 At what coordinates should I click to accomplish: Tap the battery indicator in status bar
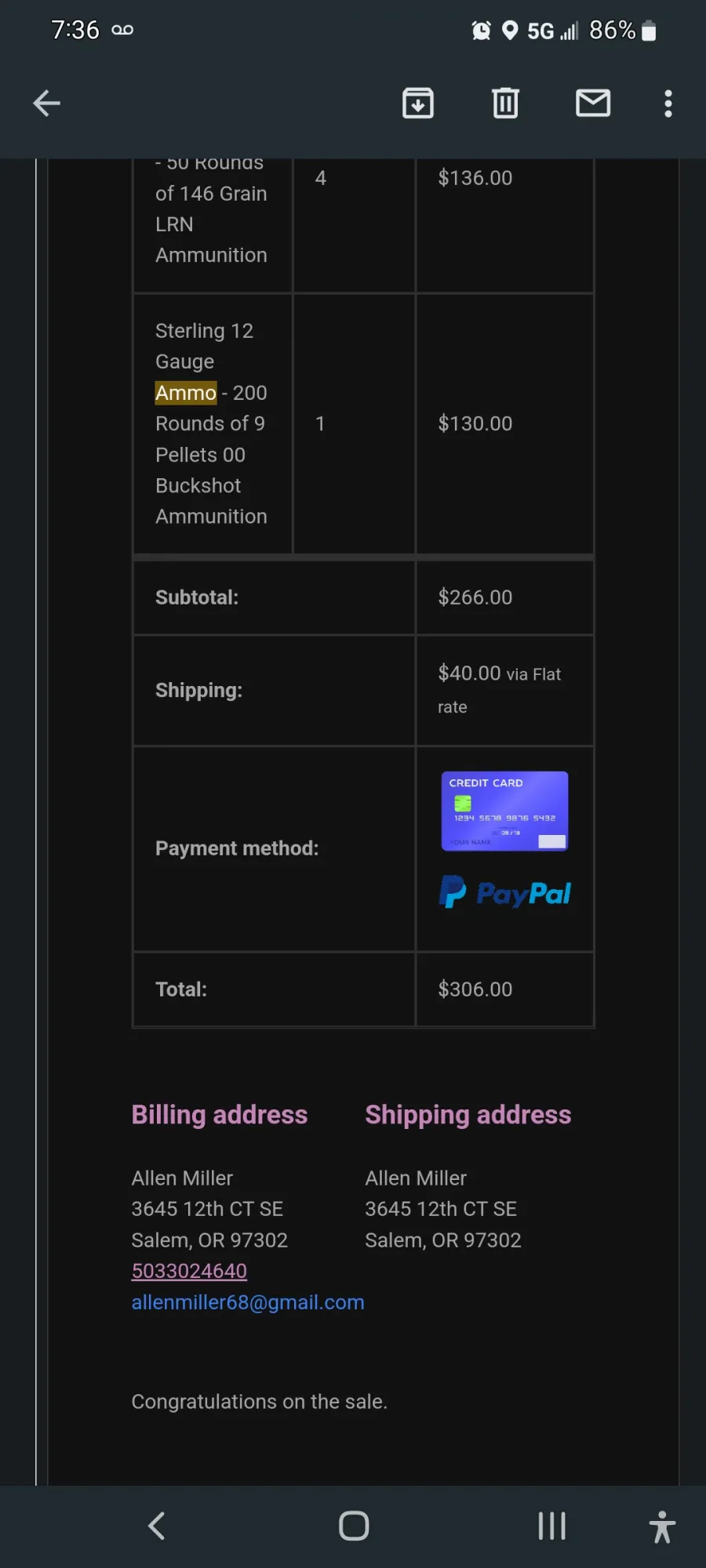point(649,31)
